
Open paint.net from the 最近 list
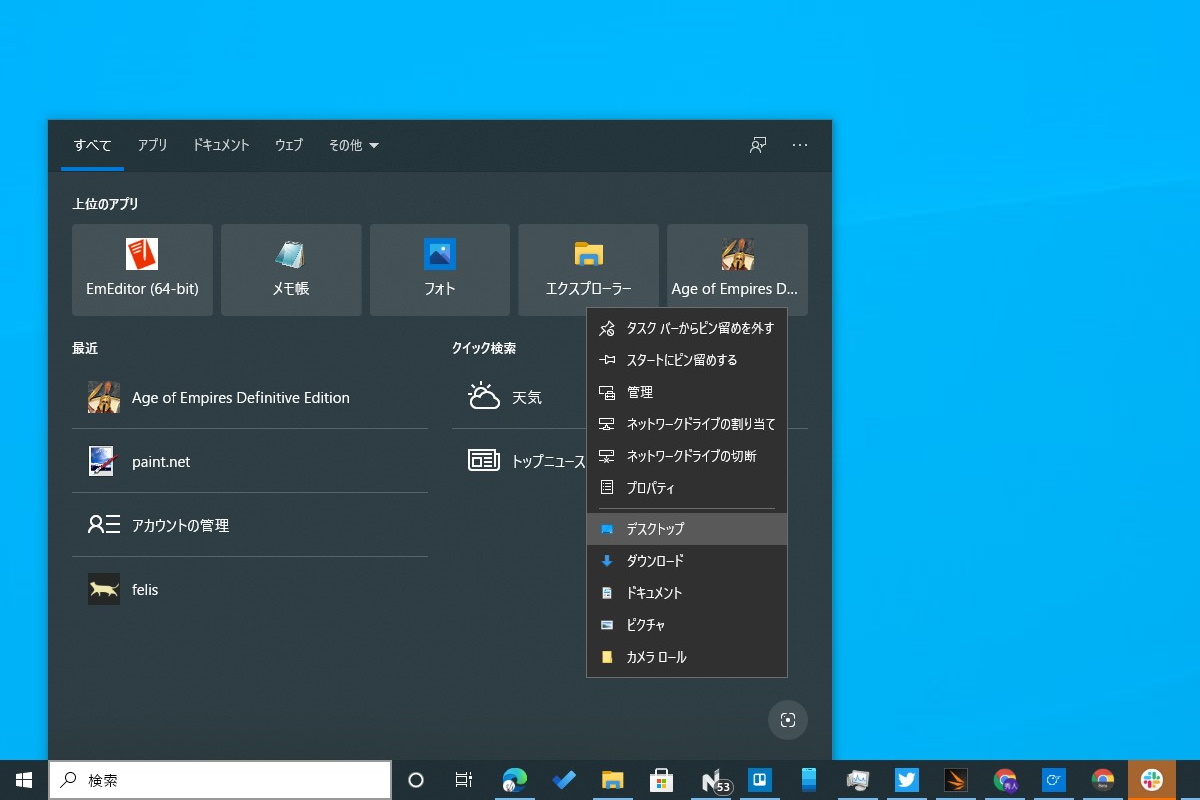pos(161,461)
